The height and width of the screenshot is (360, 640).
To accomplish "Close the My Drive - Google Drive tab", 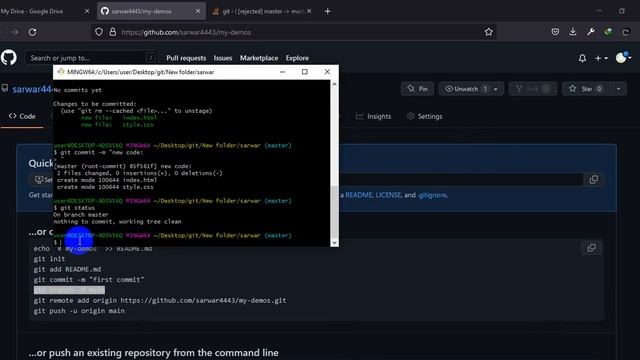I will click(x=87, y=11).
